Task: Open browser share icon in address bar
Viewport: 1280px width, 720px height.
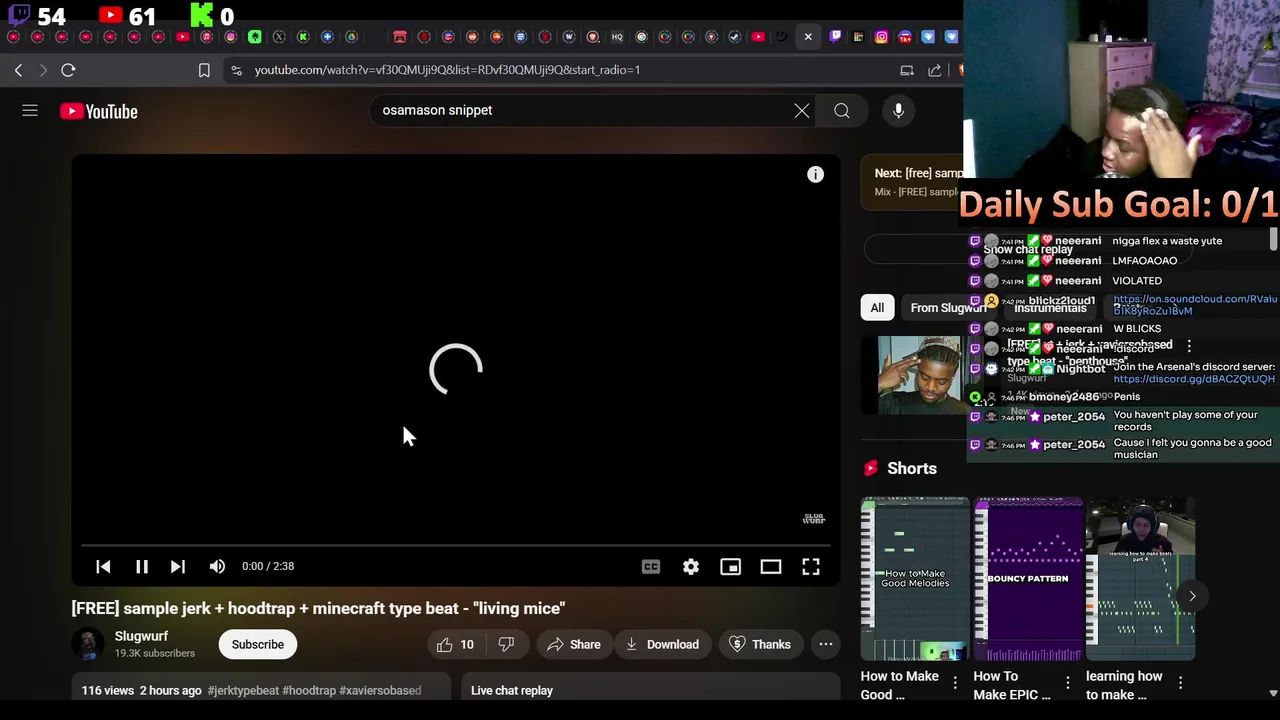Action: coord(935,70)
